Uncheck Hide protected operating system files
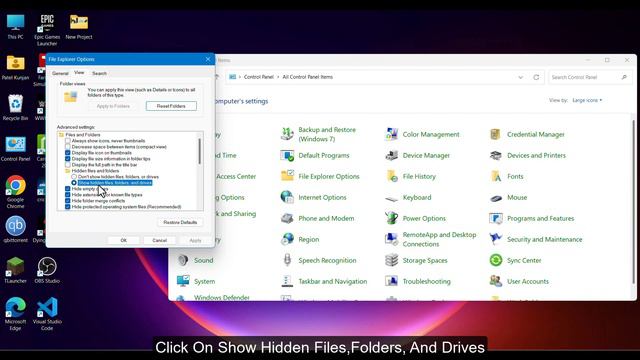This screenshot has height=360, width=640. click(x=68, y=207)
